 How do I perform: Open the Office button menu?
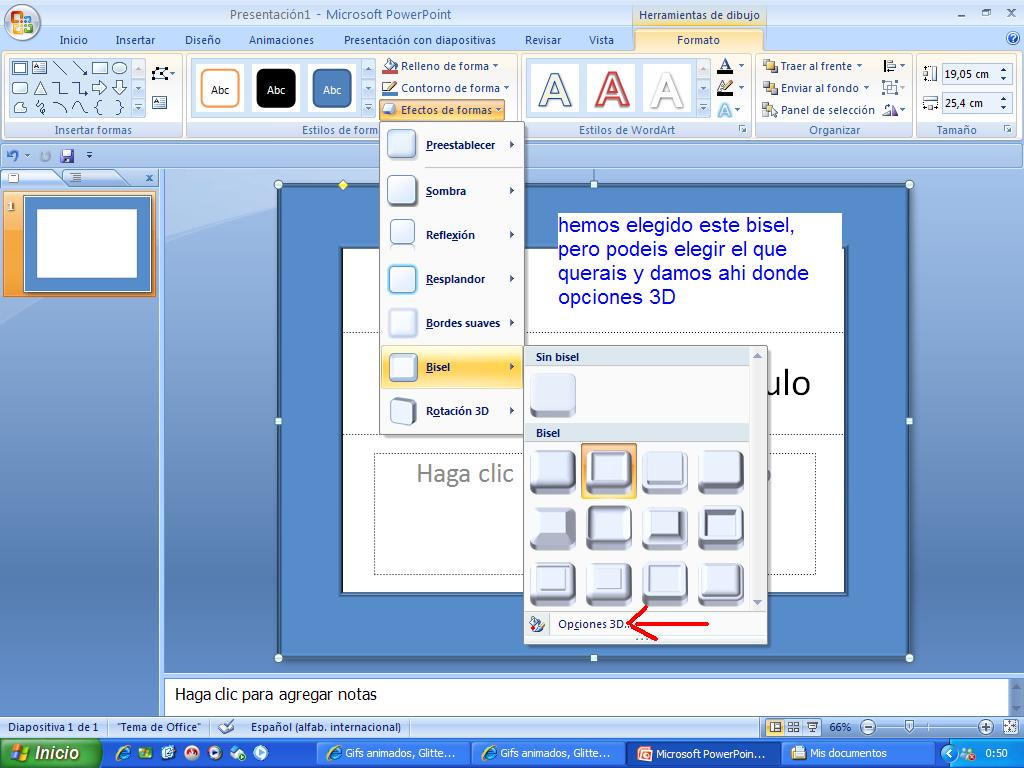[x=22, y=21]
